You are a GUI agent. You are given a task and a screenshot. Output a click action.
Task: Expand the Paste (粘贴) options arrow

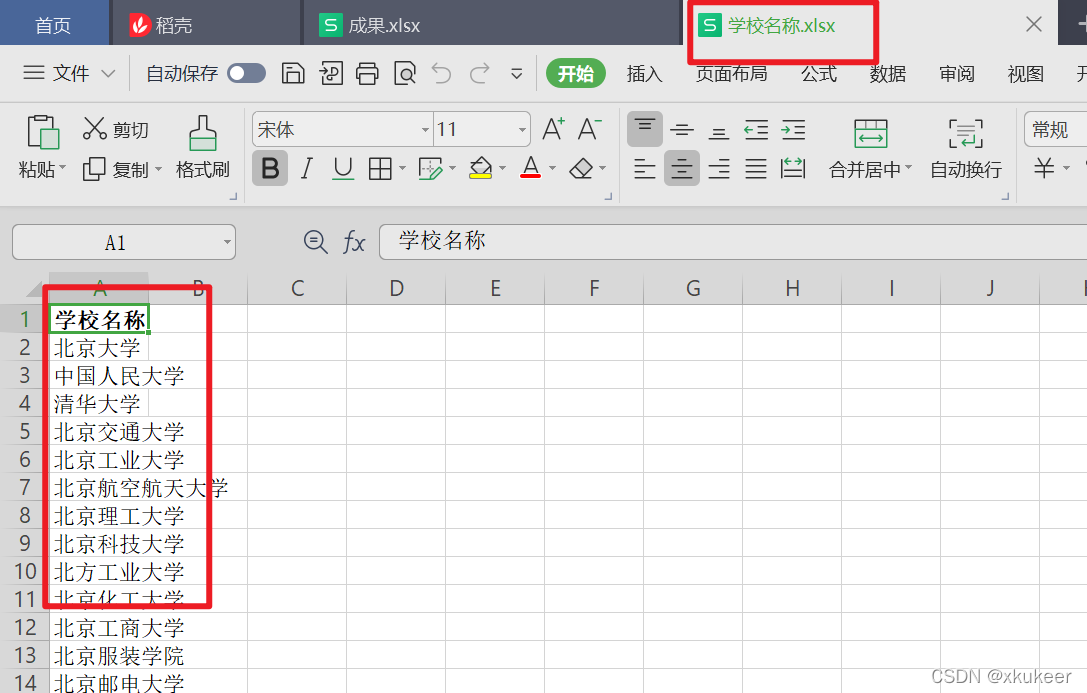tap(62, 168)
